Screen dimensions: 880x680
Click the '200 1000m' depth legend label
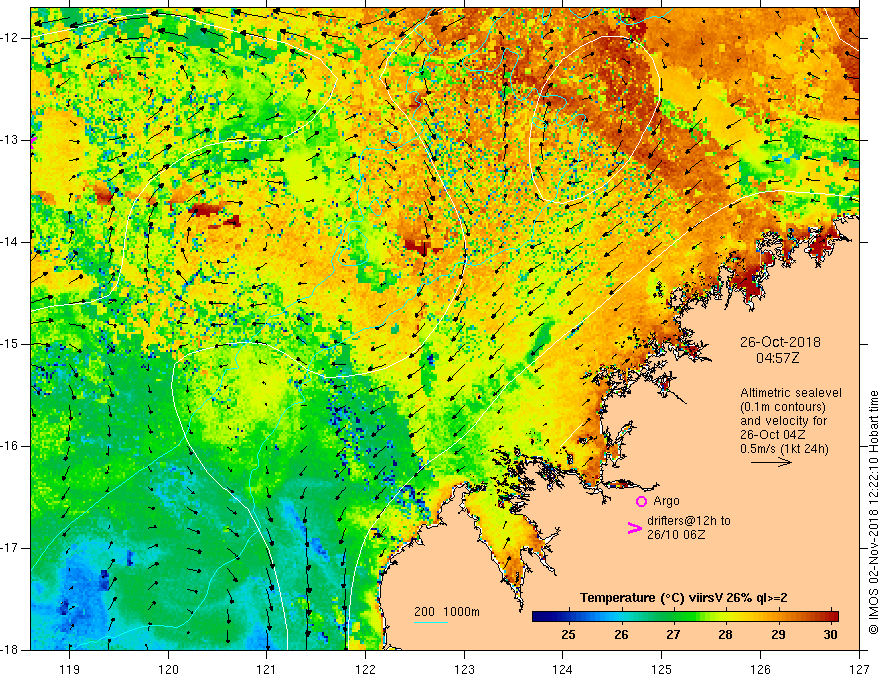click(x=447, y=612)
